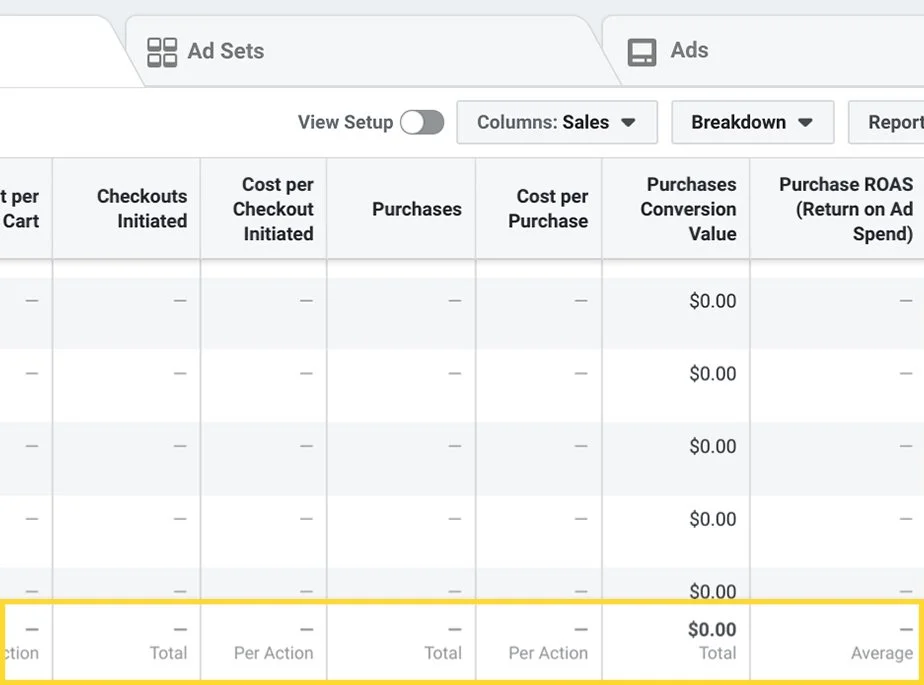Select first row's $0.00 conversion value
The image size is (924, 685).
click(x=712, y=301)
